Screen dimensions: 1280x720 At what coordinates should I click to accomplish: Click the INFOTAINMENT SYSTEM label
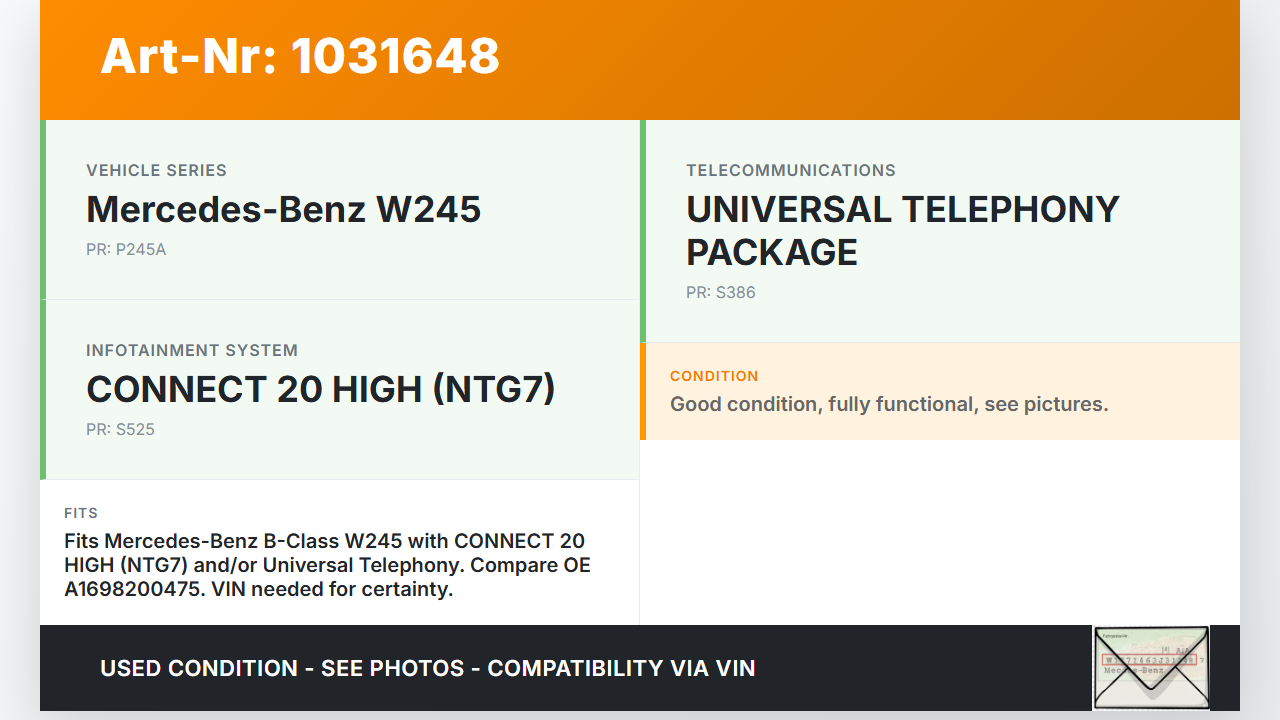[x=192, y=350]
